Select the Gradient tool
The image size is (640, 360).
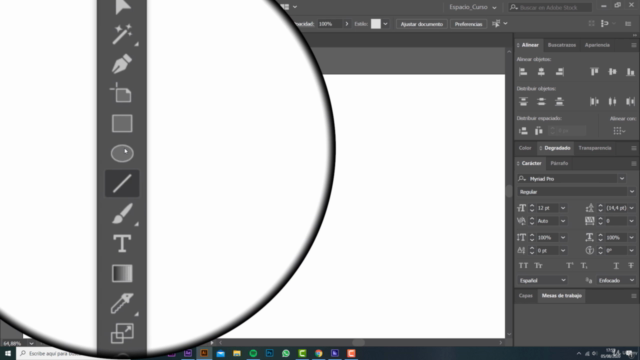click(x=122, y=273)
